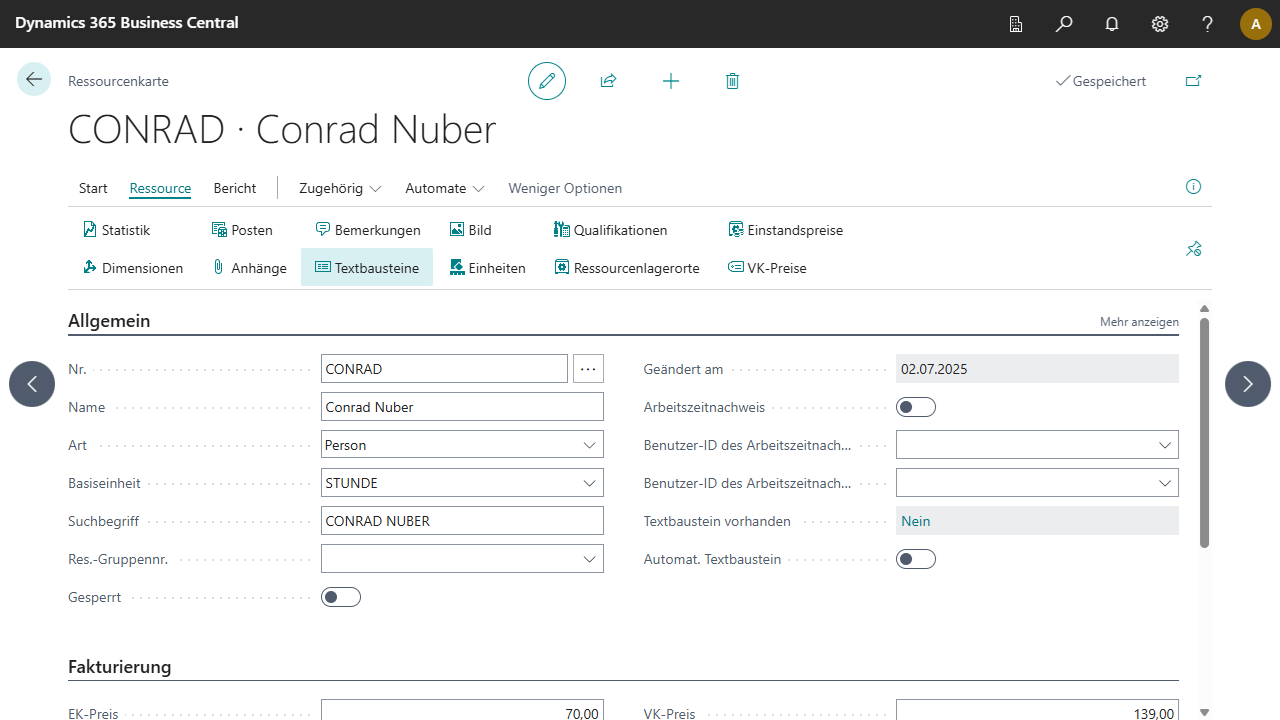The height and width of the screenshot is (720, 1280).
Task: Click the pin icon for action bar
Action: pyautogui.click(x=1193, y=249)
